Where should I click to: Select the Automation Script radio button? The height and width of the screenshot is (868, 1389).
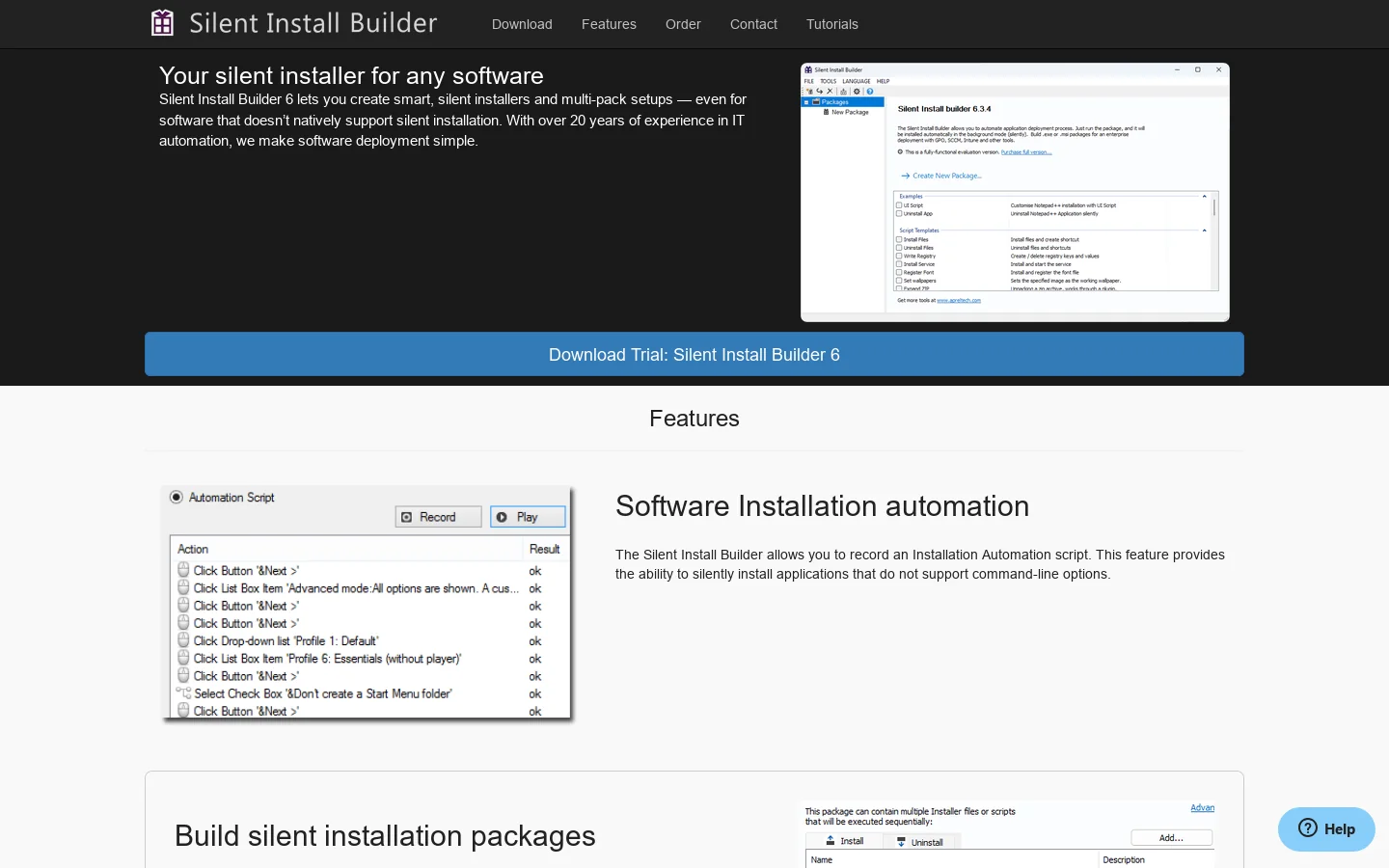point(177,497)
